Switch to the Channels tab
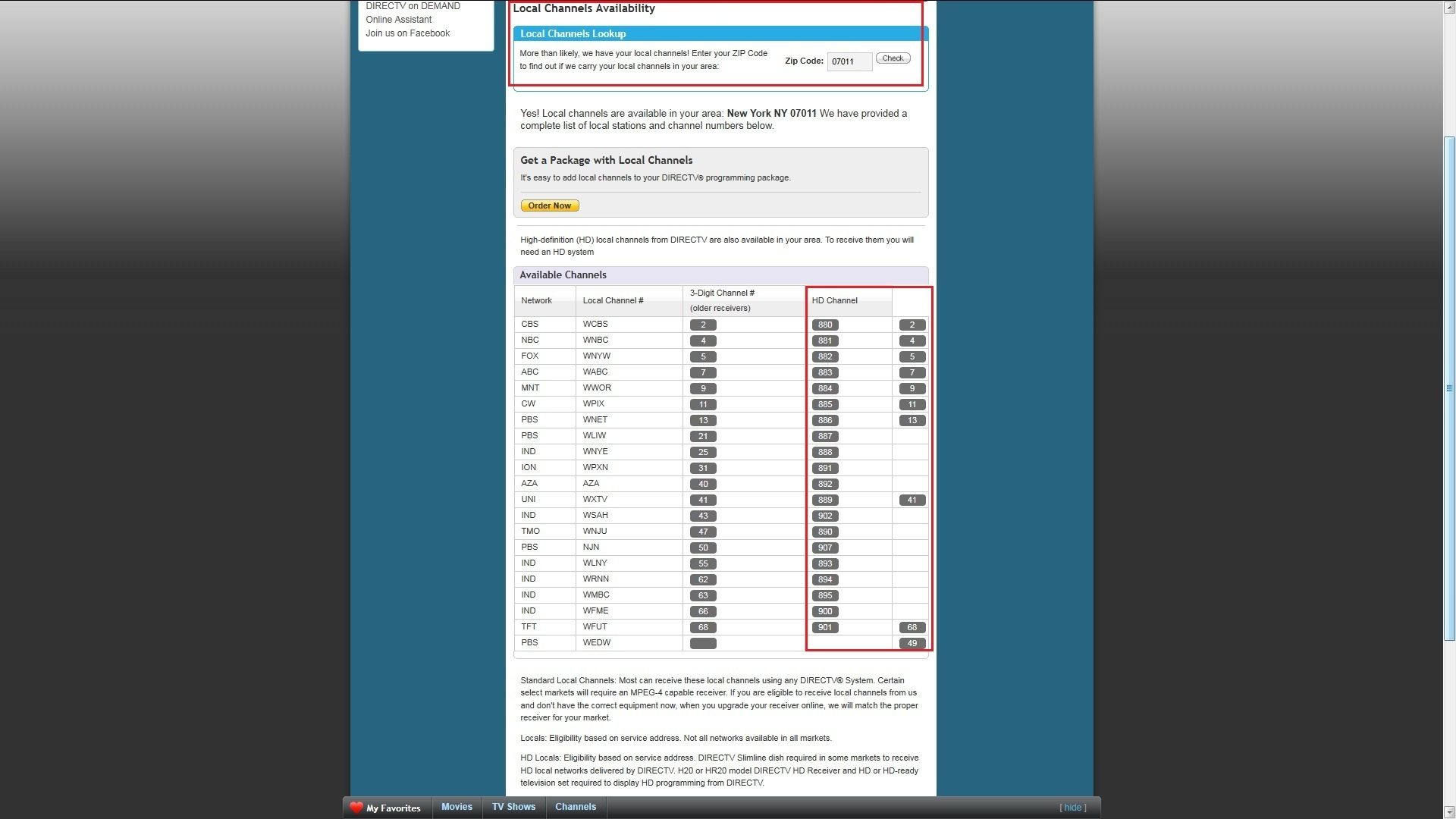This screenshot has height=819, width=1456. click(576, 807)
